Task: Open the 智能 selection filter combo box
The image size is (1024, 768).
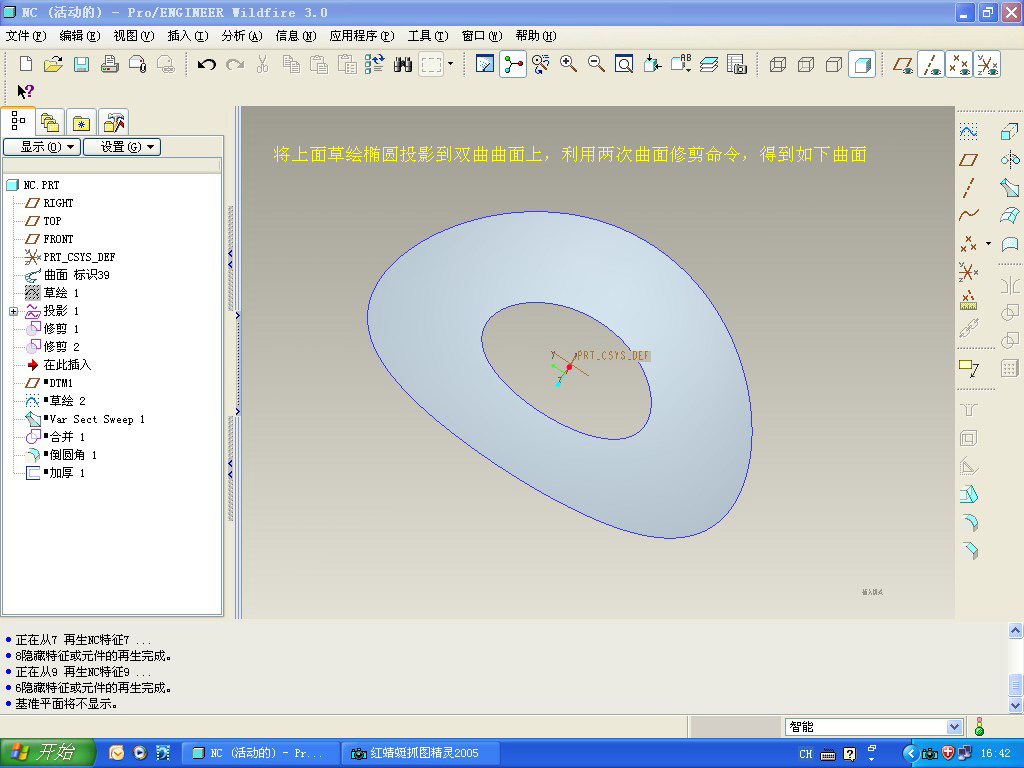Action: (x=874, y=726)
